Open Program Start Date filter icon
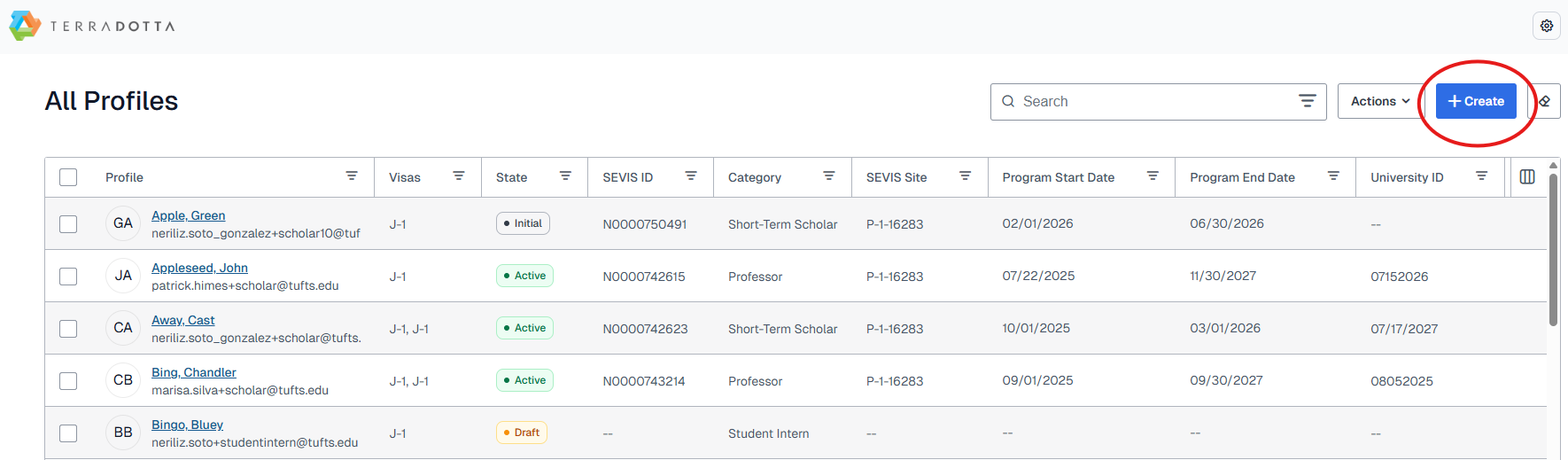Screen dimensions: 1568x460 point(1153,176)
